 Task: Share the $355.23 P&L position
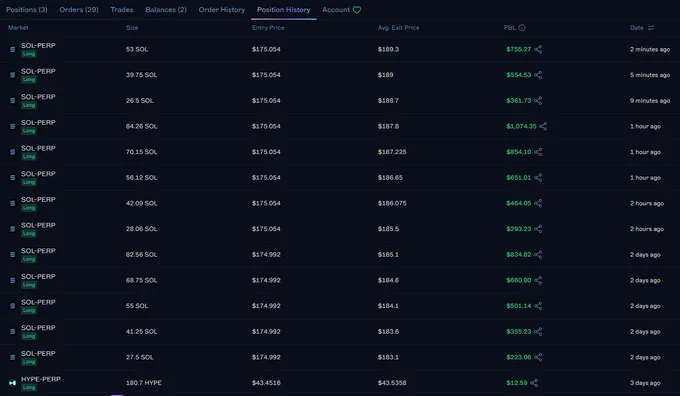click(x=538, y=331)
